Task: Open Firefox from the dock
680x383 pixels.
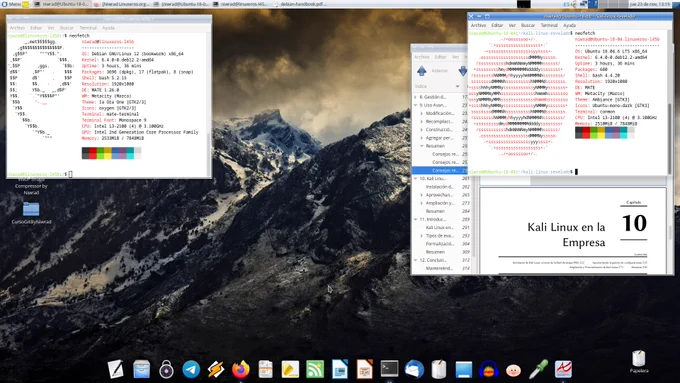Action: 241,370
